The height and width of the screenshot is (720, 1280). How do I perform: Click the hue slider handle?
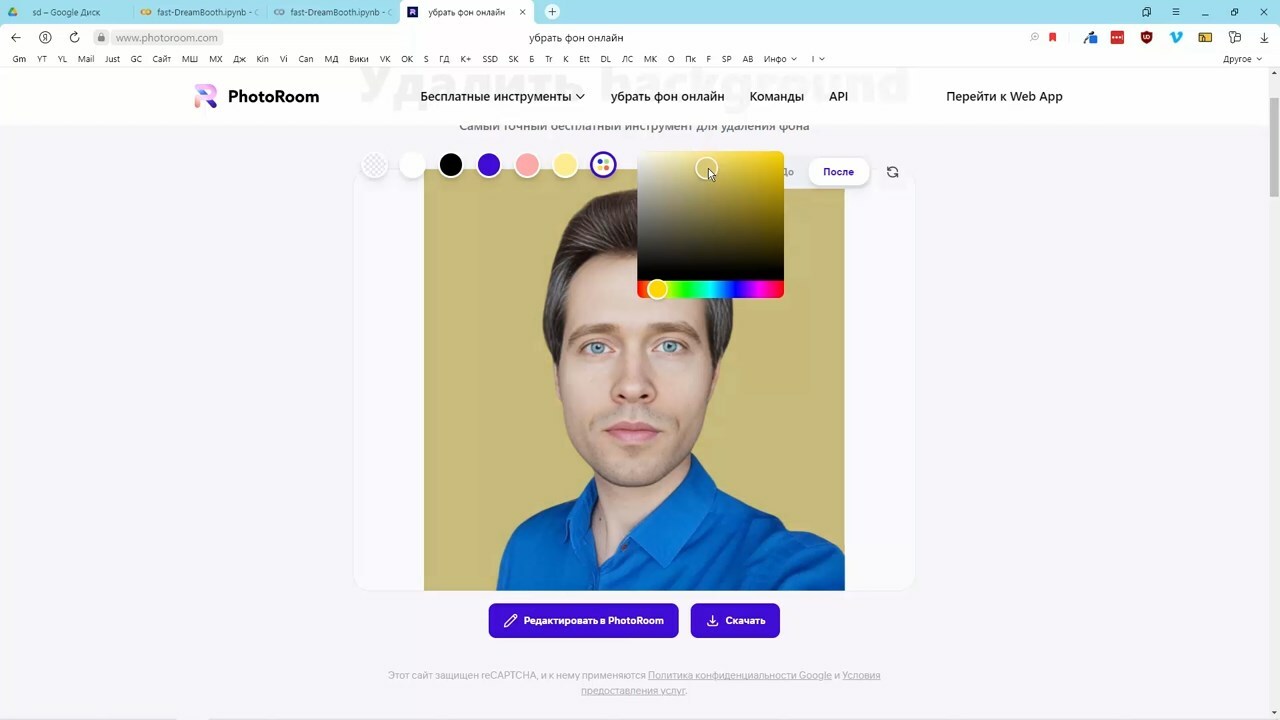(x=657, y=290)
